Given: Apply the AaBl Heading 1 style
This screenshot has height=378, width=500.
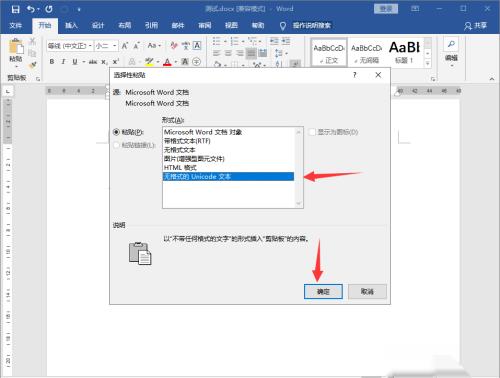Looking at the screenshot, I should tap(404, 52).
